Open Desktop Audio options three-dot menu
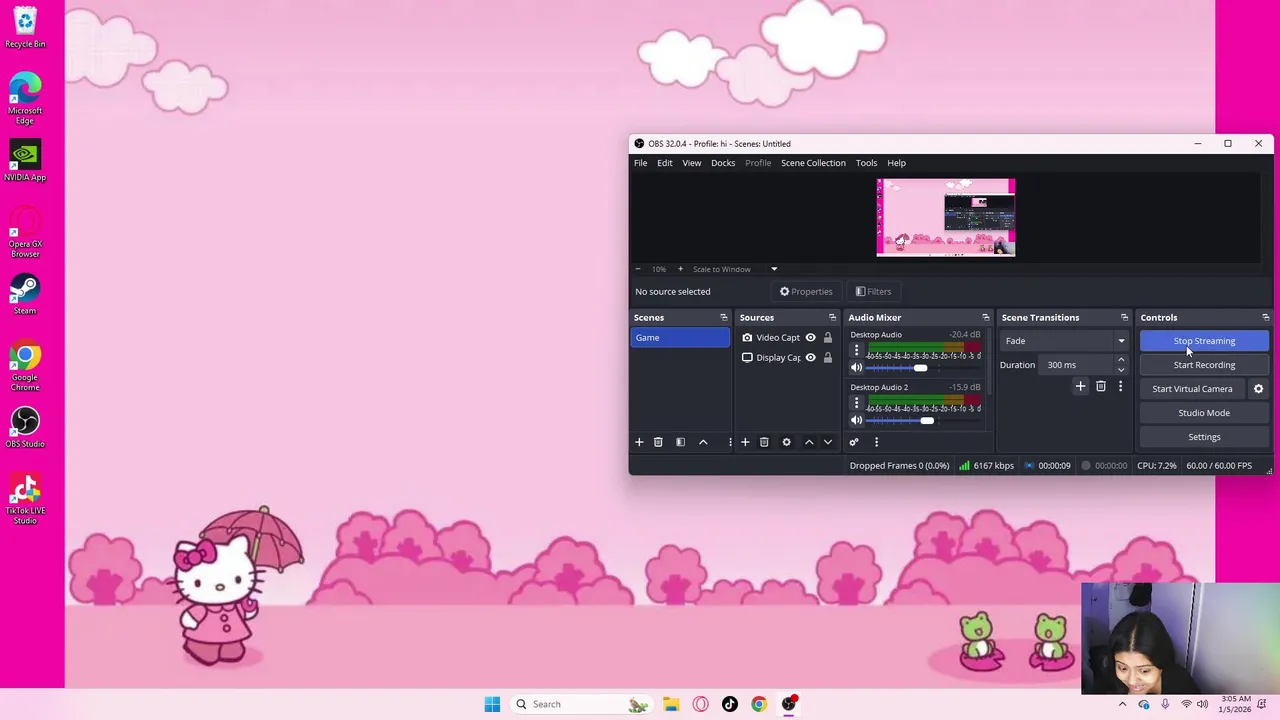The image size is (1280, 720). pos(856,350)
